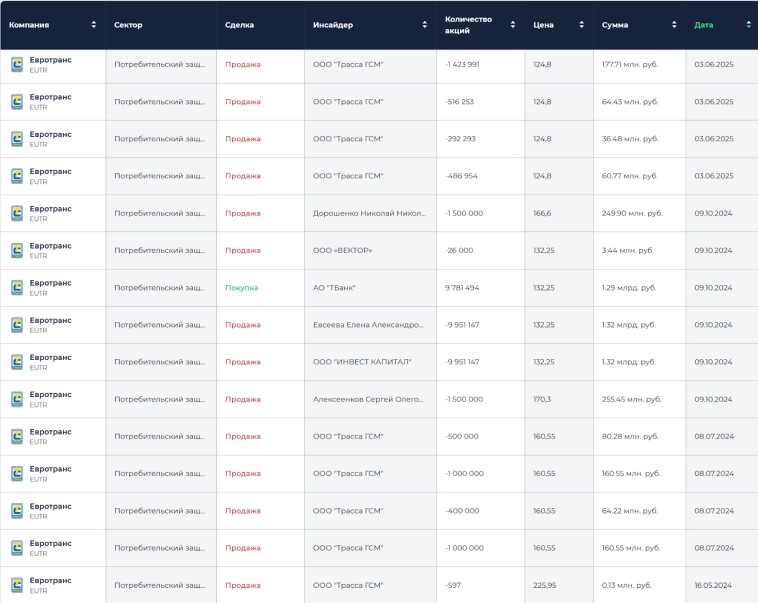Sort by Сумма header arrows
758x603 pixels.
click(674, 25)
